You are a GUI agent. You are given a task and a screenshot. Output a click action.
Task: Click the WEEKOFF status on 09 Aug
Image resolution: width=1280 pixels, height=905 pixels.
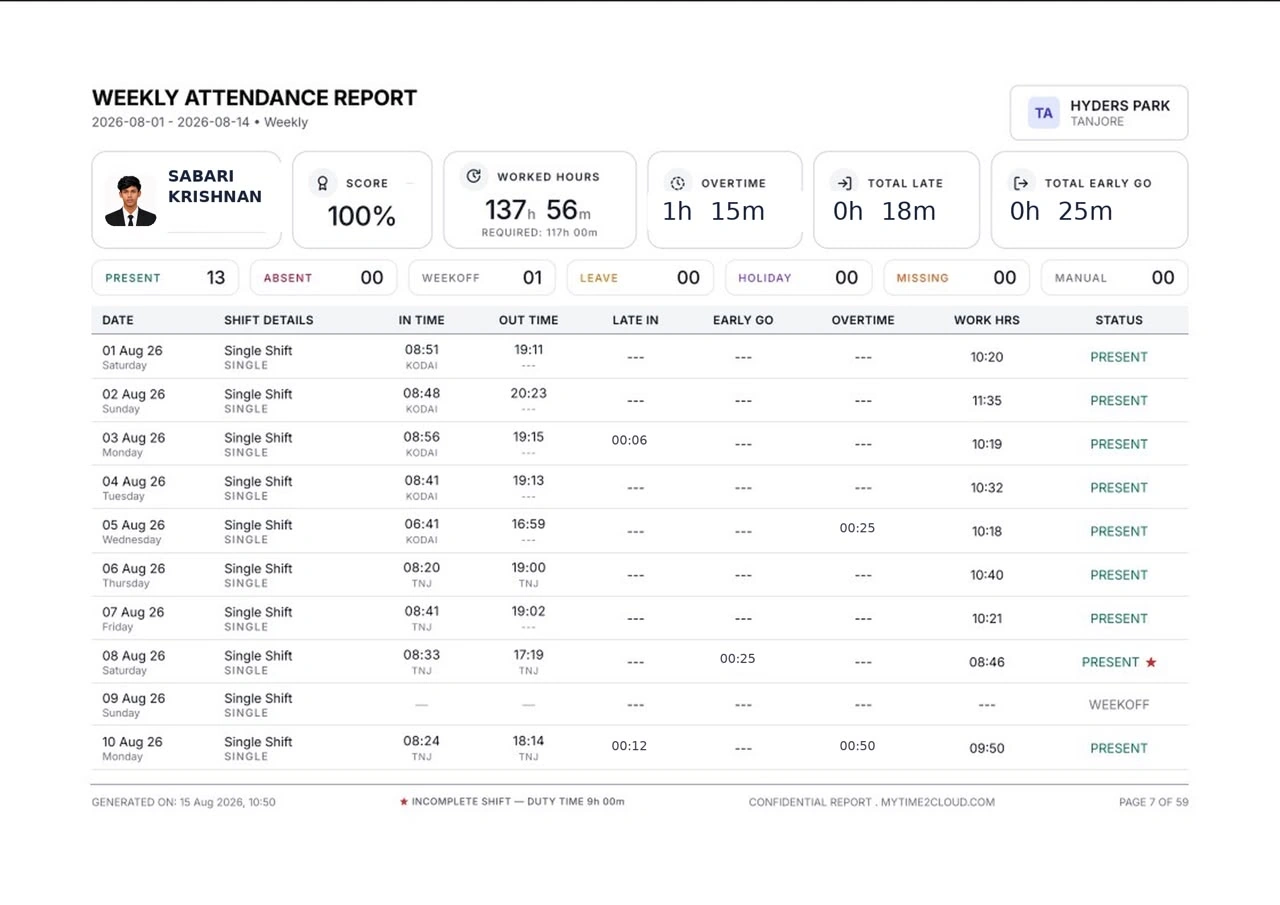[1119, 705]
